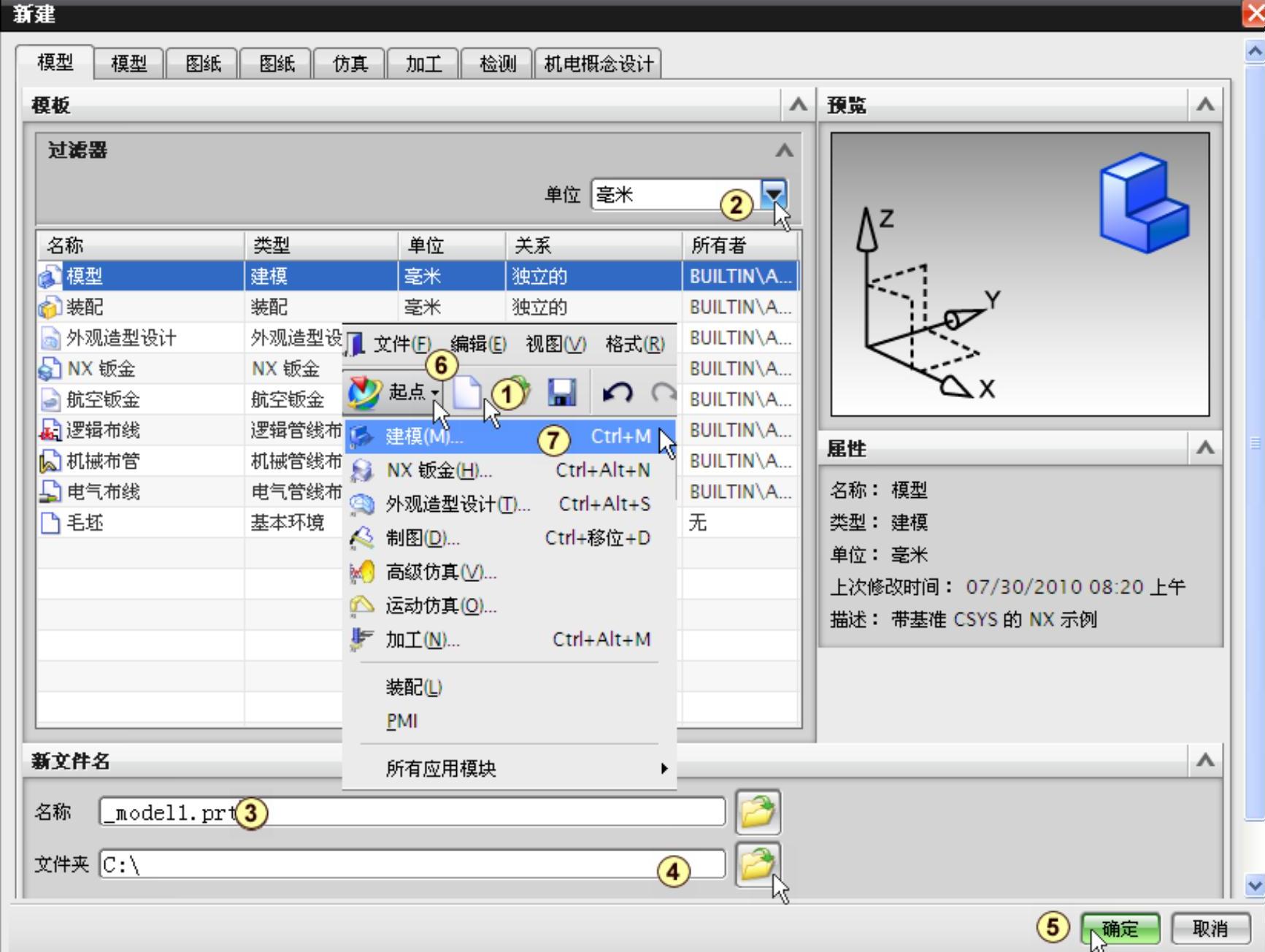
Task: Switch to the 加工 tab
Action: tap(423, 64)
